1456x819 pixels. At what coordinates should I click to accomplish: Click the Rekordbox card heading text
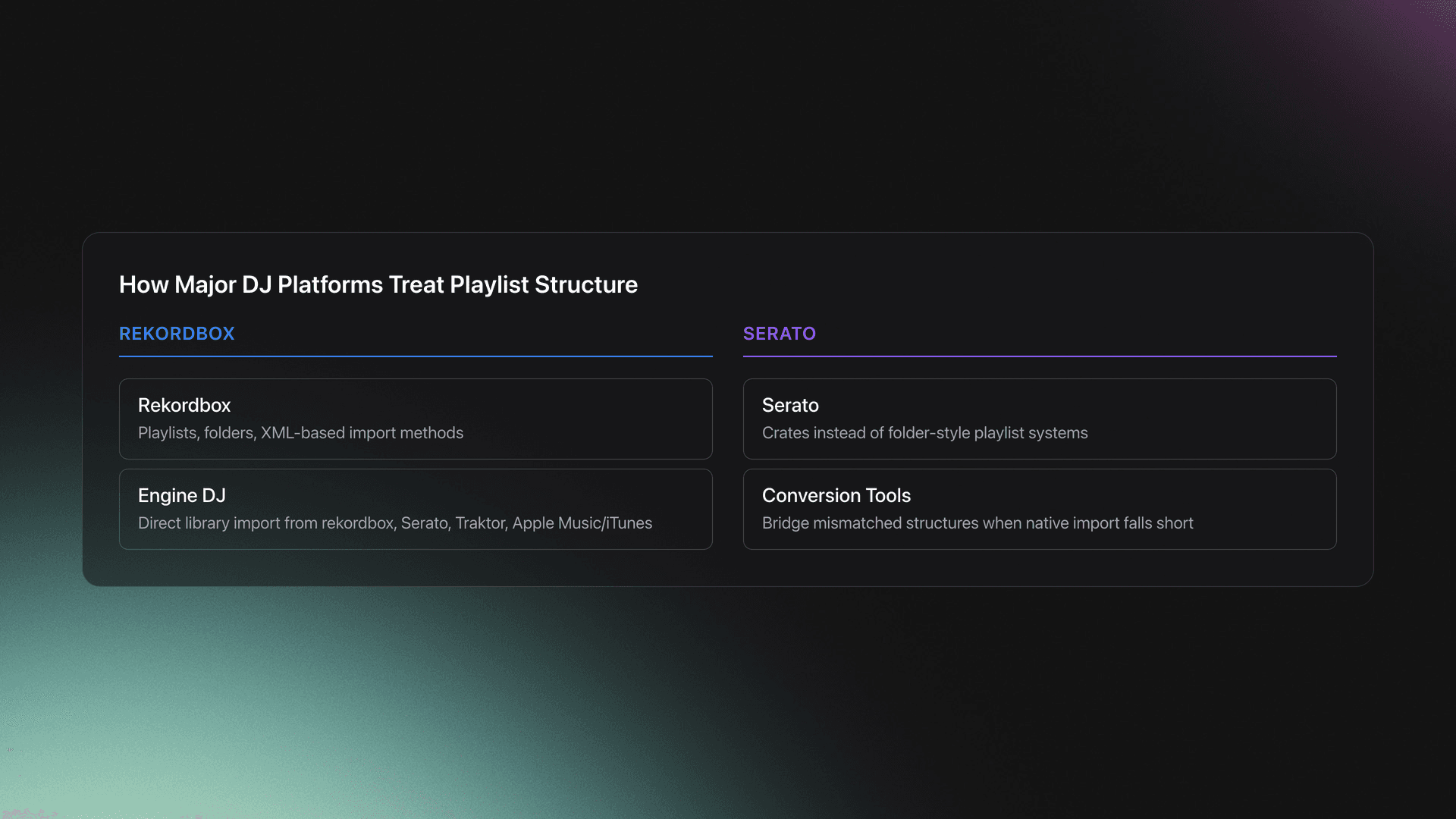coord(184,405)
